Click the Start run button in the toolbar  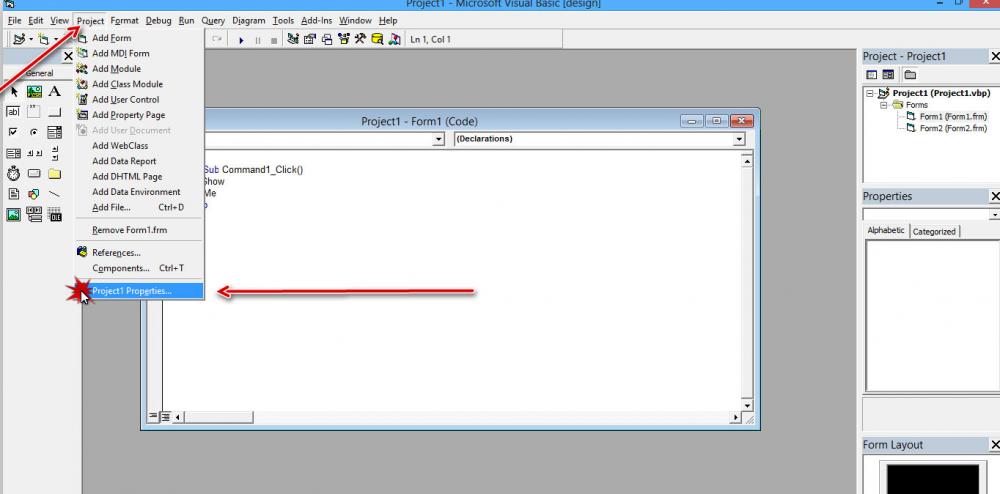tap(241, 39)
